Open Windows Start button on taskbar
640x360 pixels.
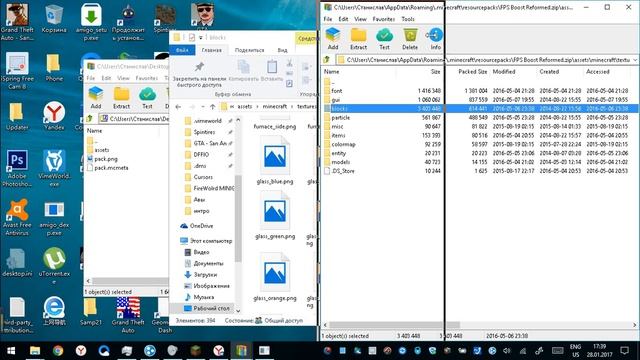[x=11, y=351]
